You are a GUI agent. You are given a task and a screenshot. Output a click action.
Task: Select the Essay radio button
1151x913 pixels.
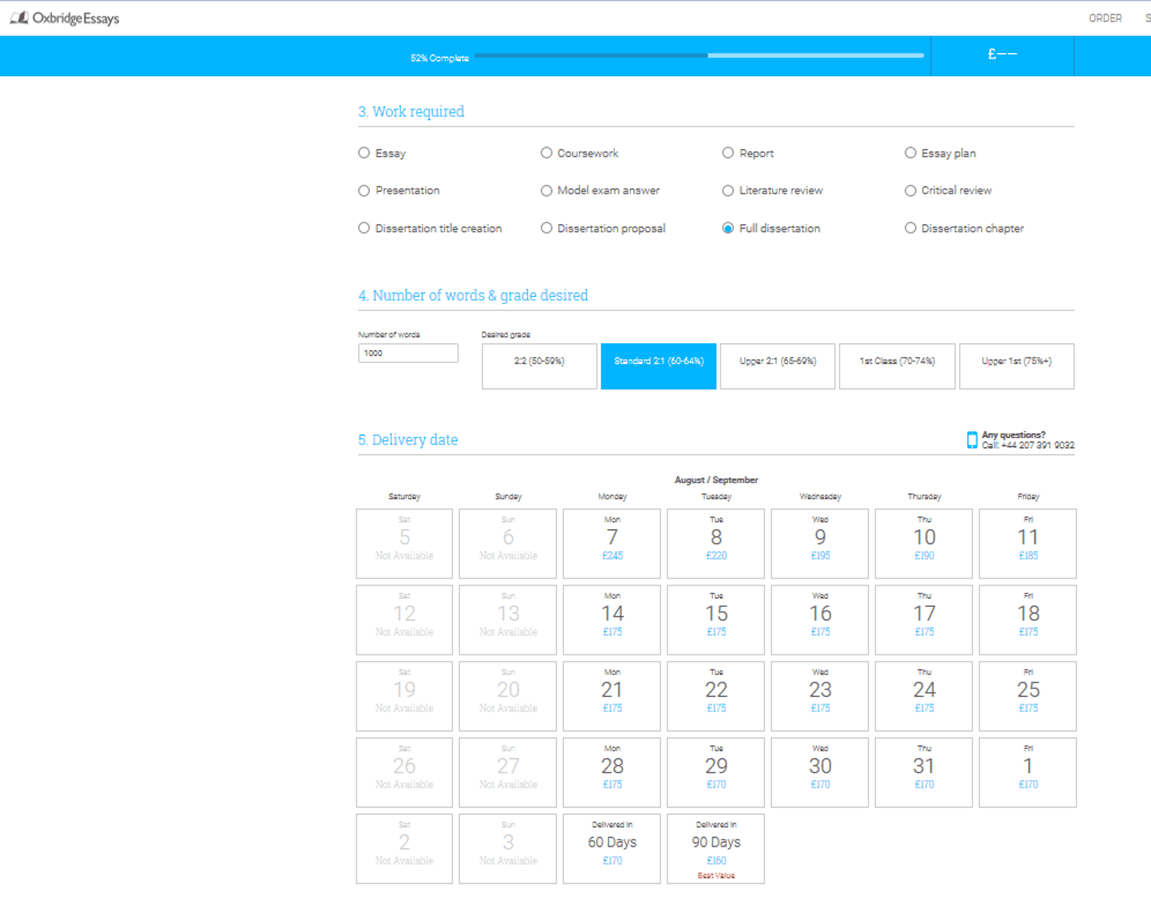pos(364,153)
